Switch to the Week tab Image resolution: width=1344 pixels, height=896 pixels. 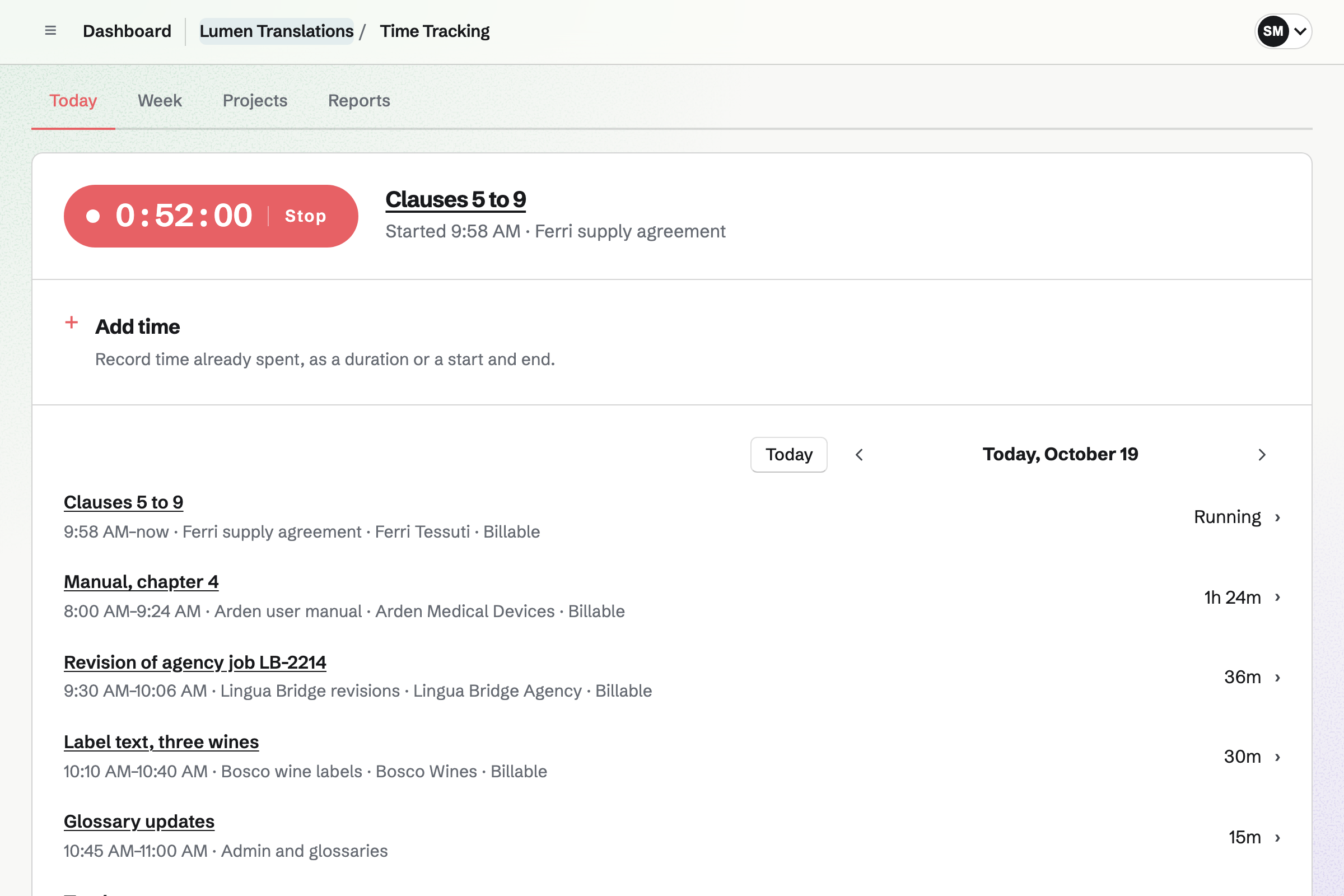pos(160,101)
